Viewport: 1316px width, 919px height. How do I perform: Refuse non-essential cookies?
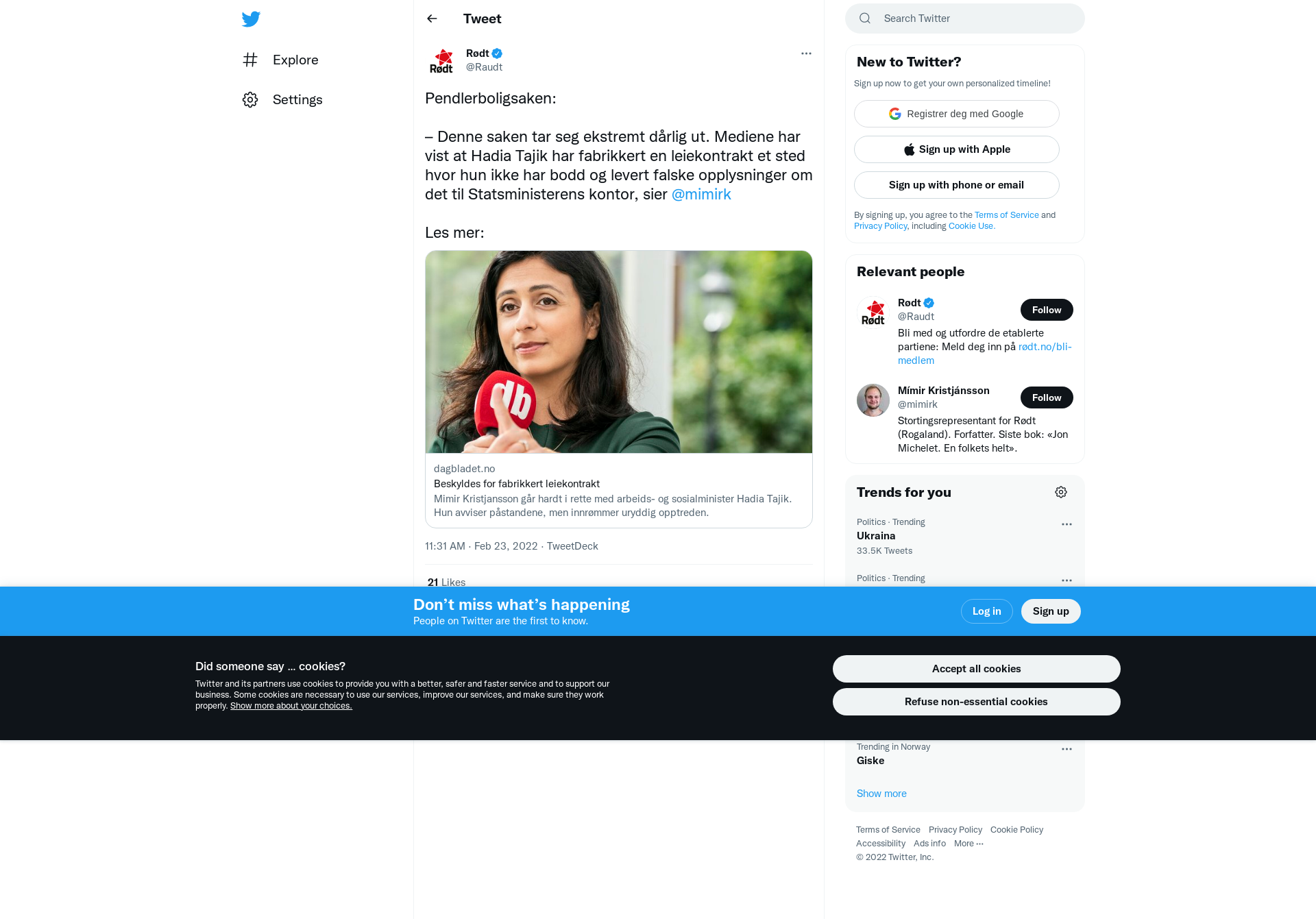977,702
